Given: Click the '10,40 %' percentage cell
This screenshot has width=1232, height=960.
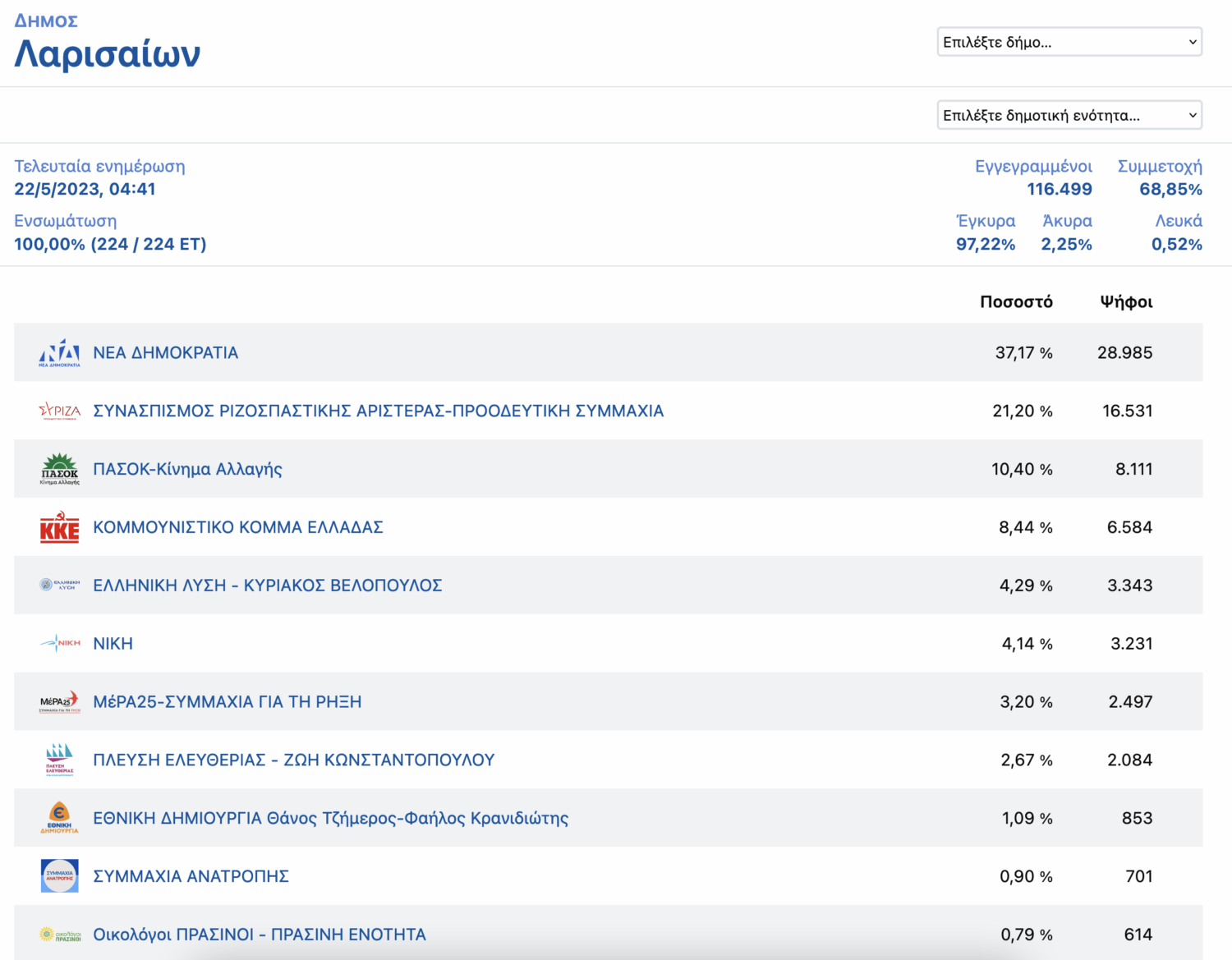Looking at the screenshot, I should tap(1022, 469).
